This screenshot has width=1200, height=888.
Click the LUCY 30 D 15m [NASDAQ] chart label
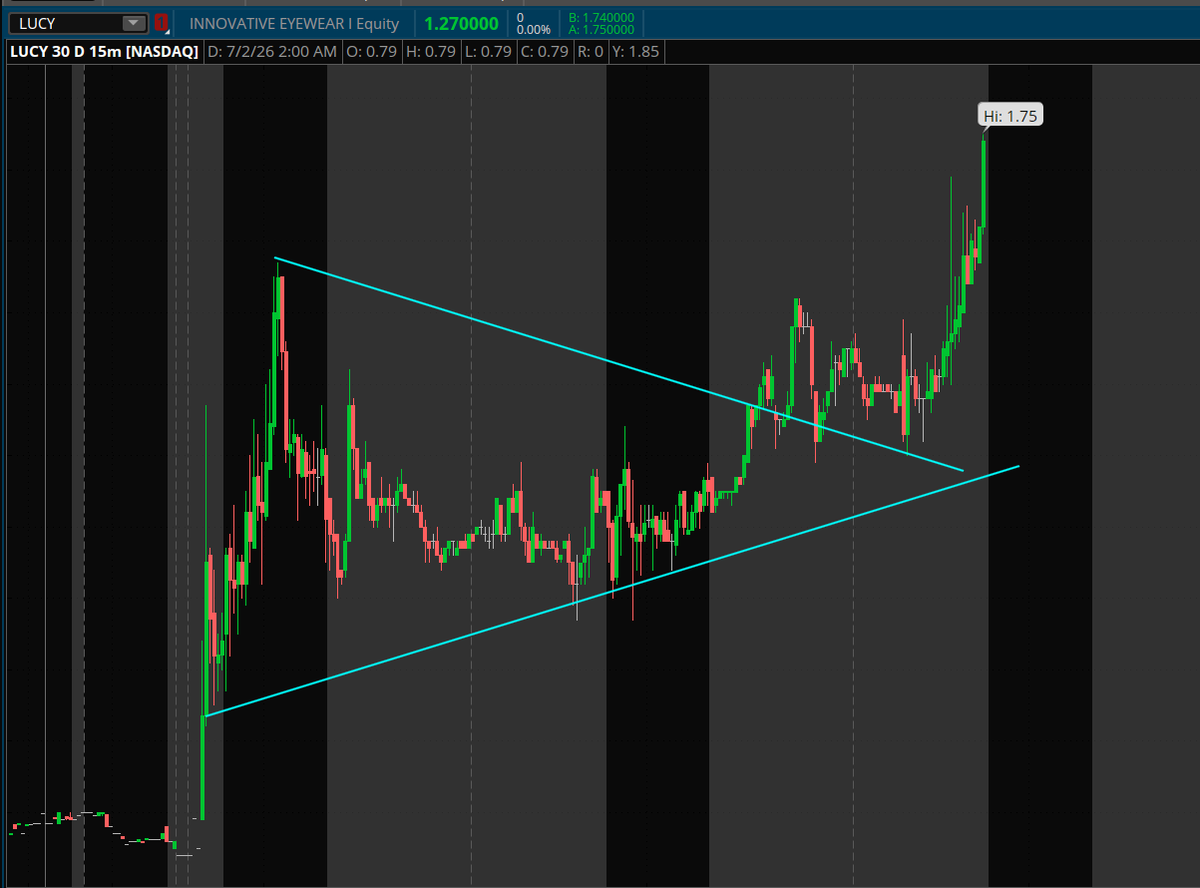pyautogui.click(x=104, y=51)
